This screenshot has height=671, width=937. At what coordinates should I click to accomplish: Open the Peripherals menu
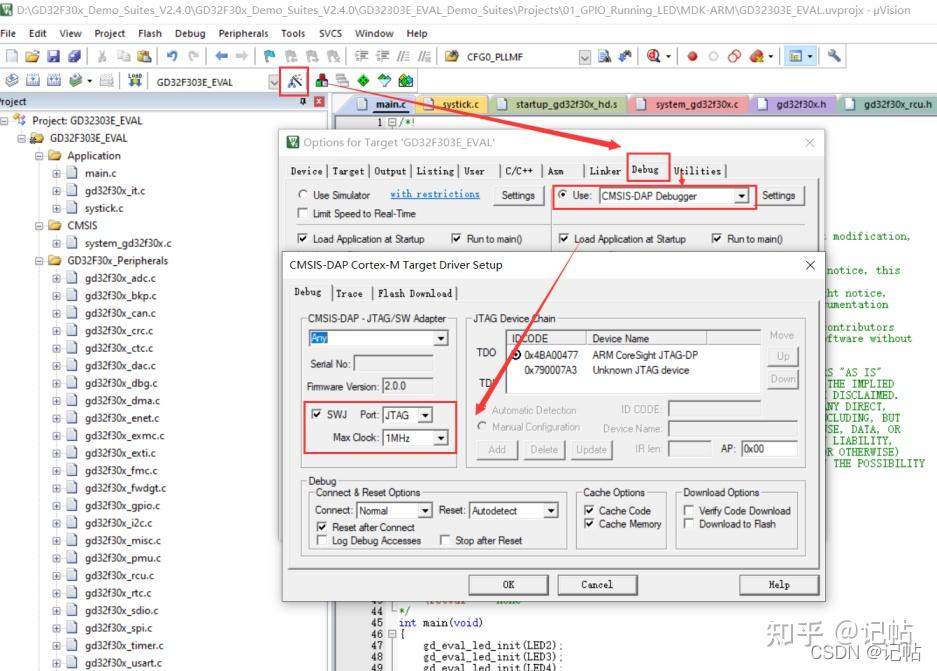[243, 33]
